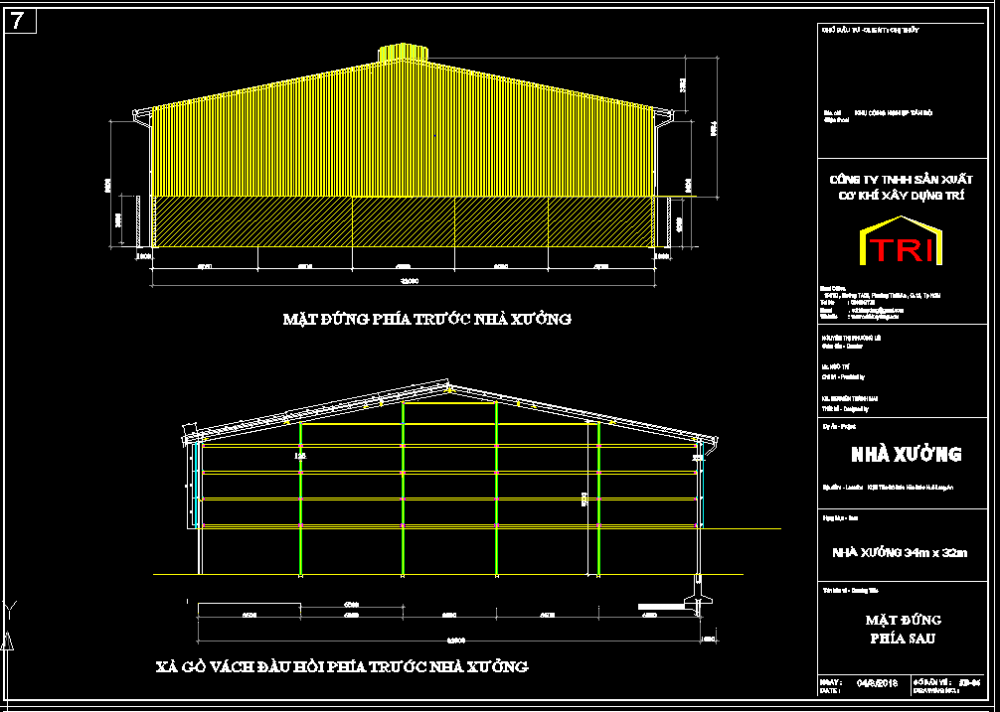This screenshot has height=712, width=1000.
Task: Select drawing title 'MẶT ĐỨNG' in title block
Action: pyautogui.click(x=903, y=619)
